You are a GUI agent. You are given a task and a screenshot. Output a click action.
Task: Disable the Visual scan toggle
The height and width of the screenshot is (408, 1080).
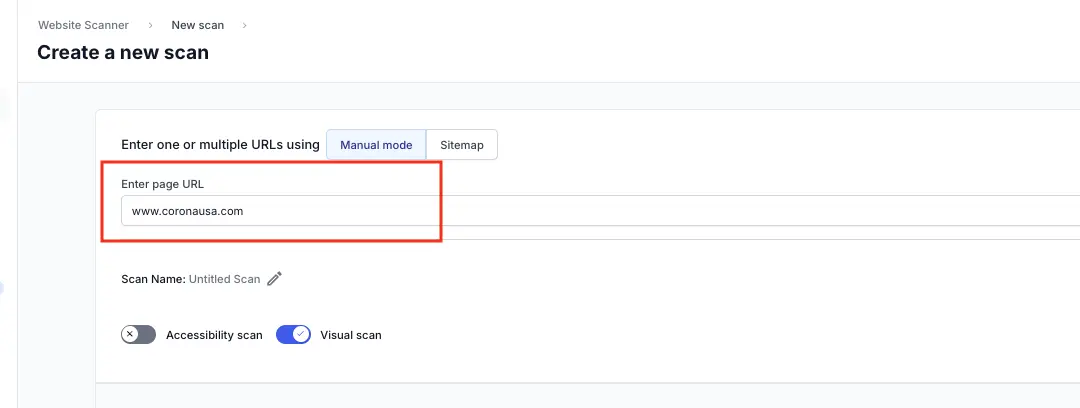coord(293,335)
